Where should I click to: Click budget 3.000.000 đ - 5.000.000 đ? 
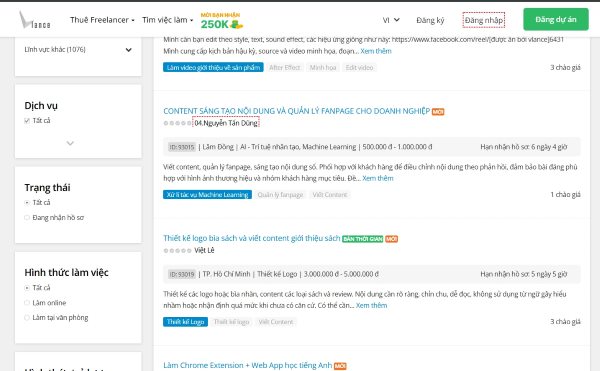[341, 274]
